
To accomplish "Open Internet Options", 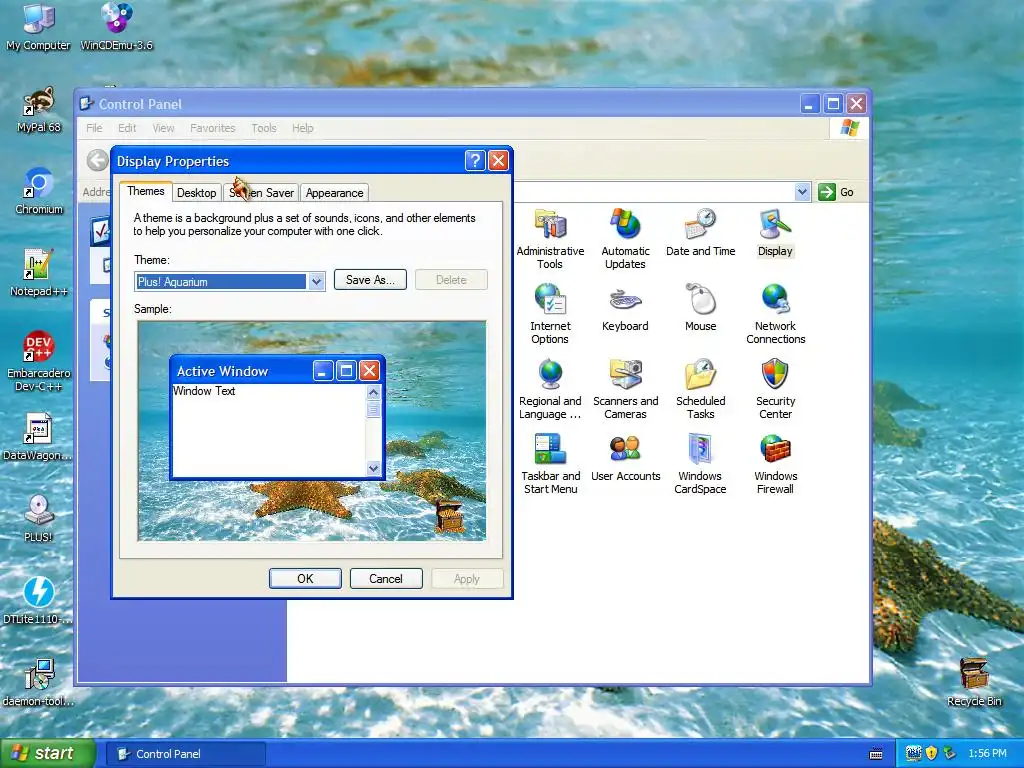I will click(550, 314).
